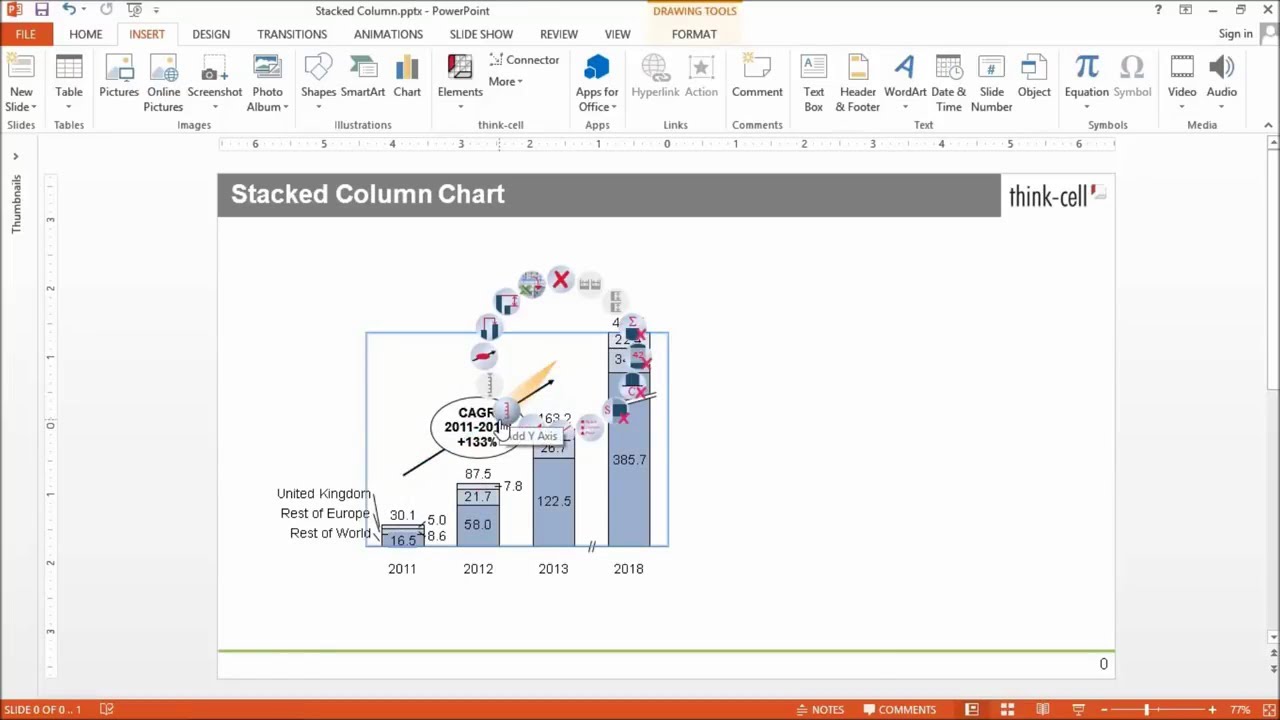1280x720 pixels.
Task: Save the presentation from Quick Access Toolbar
Action: 41,10
